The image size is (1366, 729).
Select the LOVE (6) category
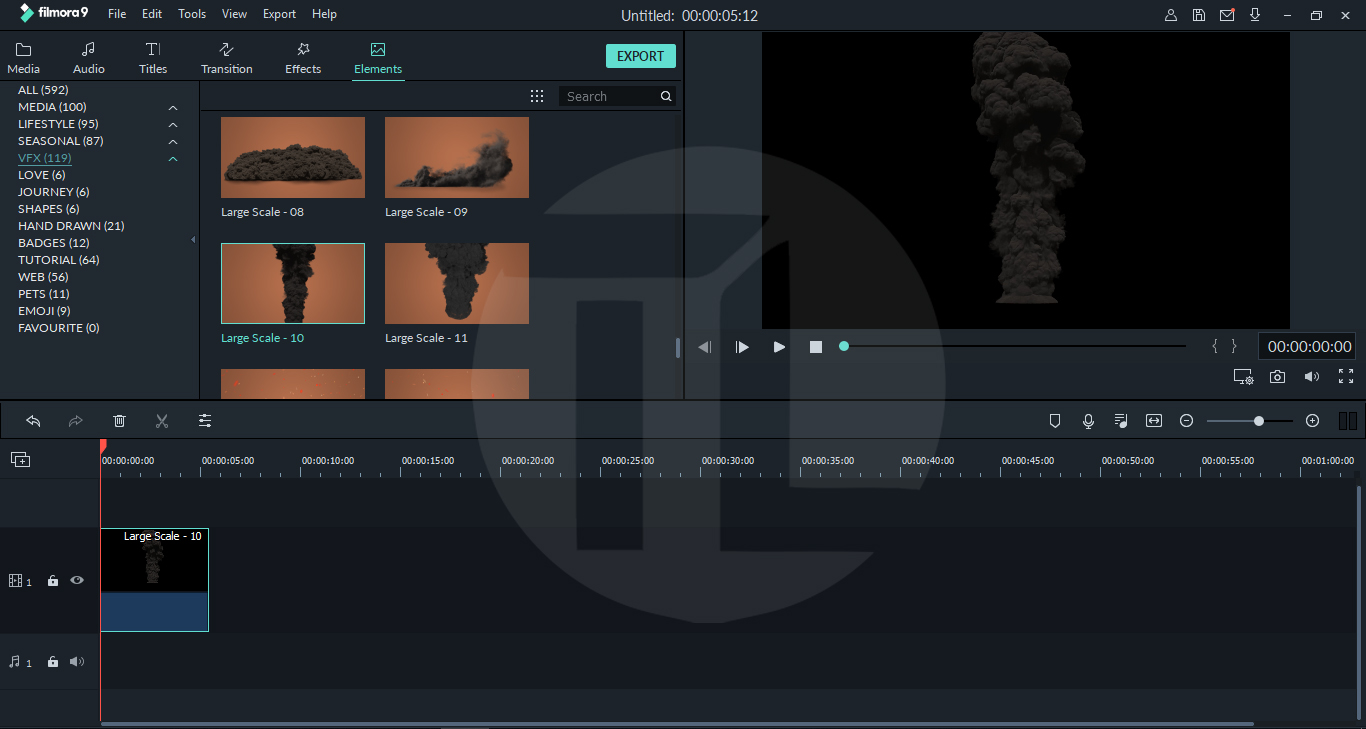coord(41,175)
